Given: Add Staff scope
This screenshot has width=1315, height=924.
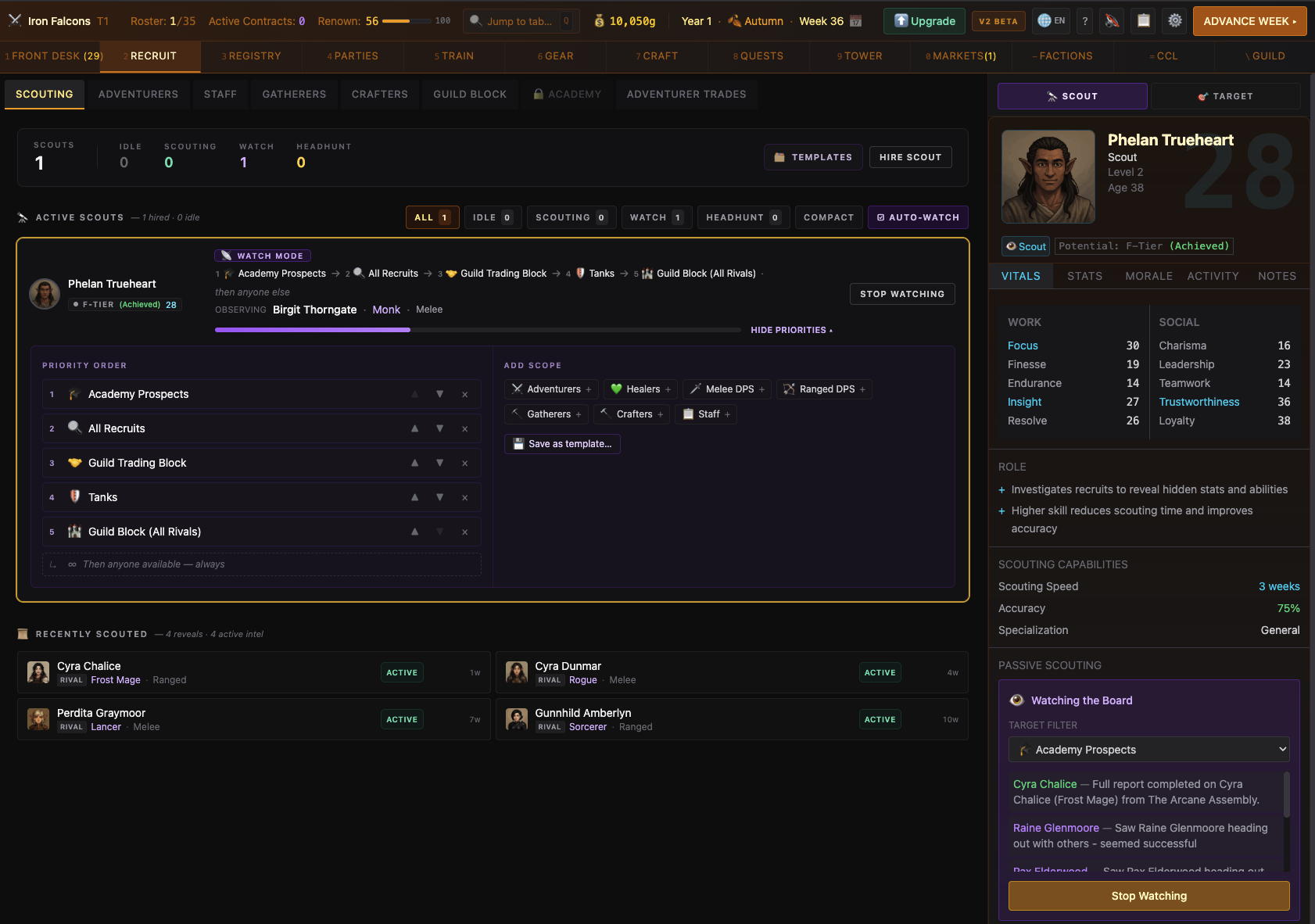Looking at the screenshot, I should 706,414.
